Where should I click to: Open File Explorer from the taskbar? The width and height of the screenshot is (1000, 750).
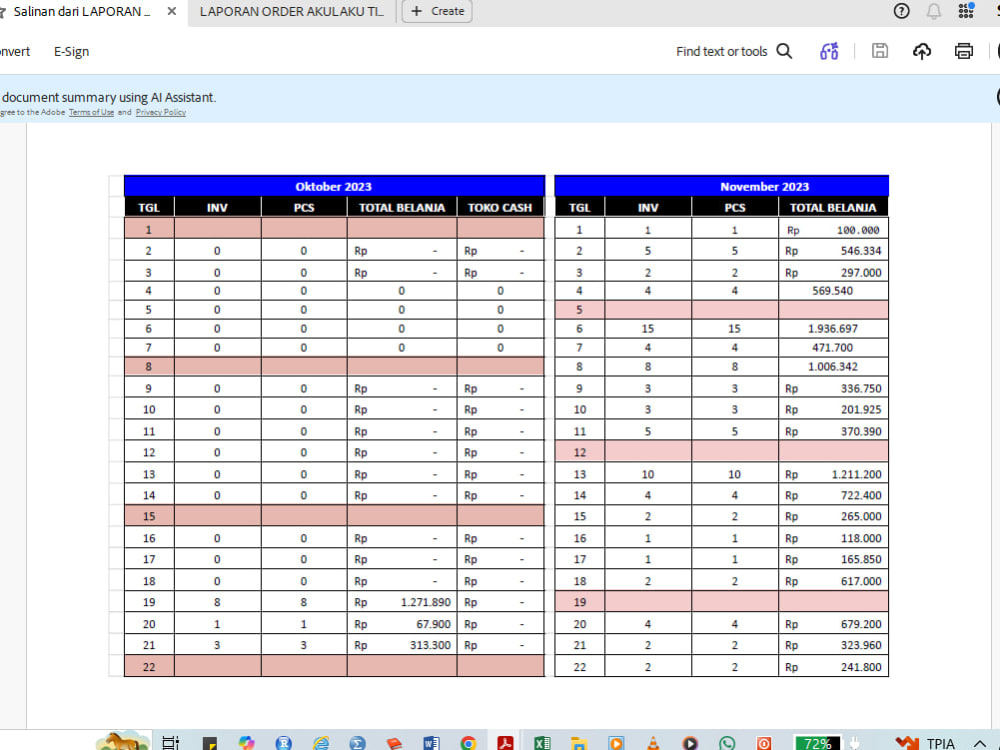point(578,742)
